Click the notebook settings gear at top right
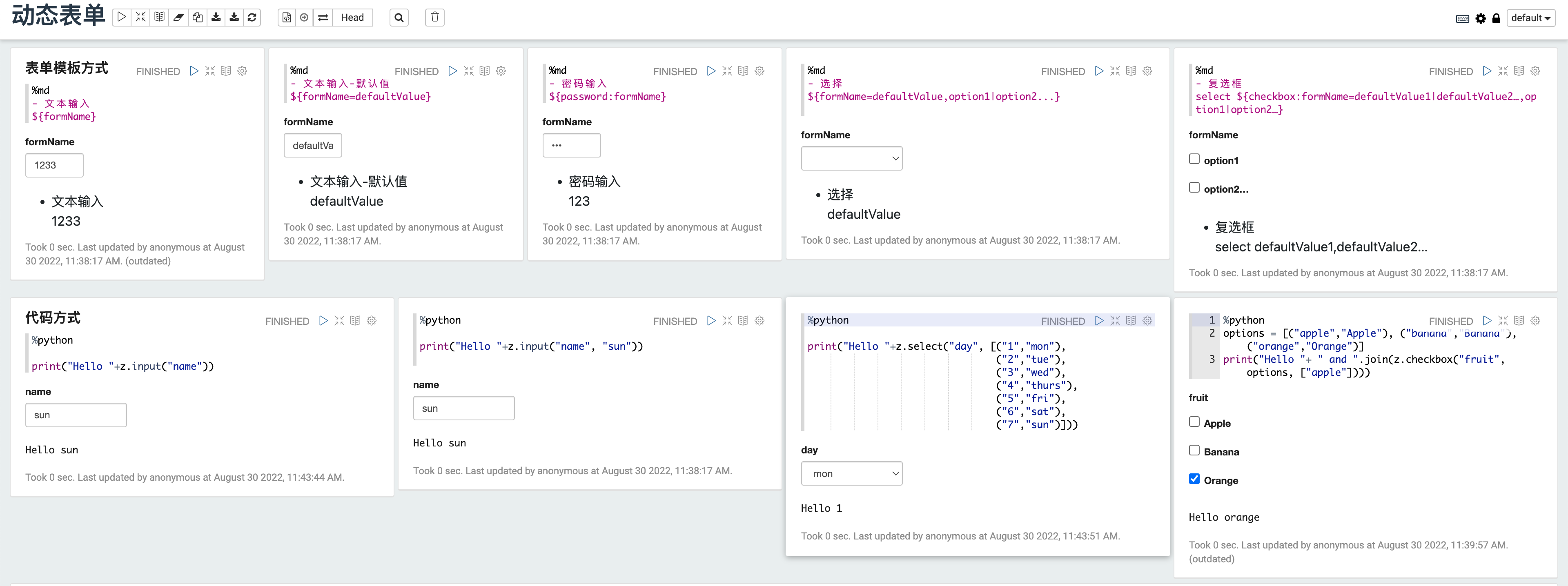The width and height of the screenshot is (1568, 586). (1481, 18)
